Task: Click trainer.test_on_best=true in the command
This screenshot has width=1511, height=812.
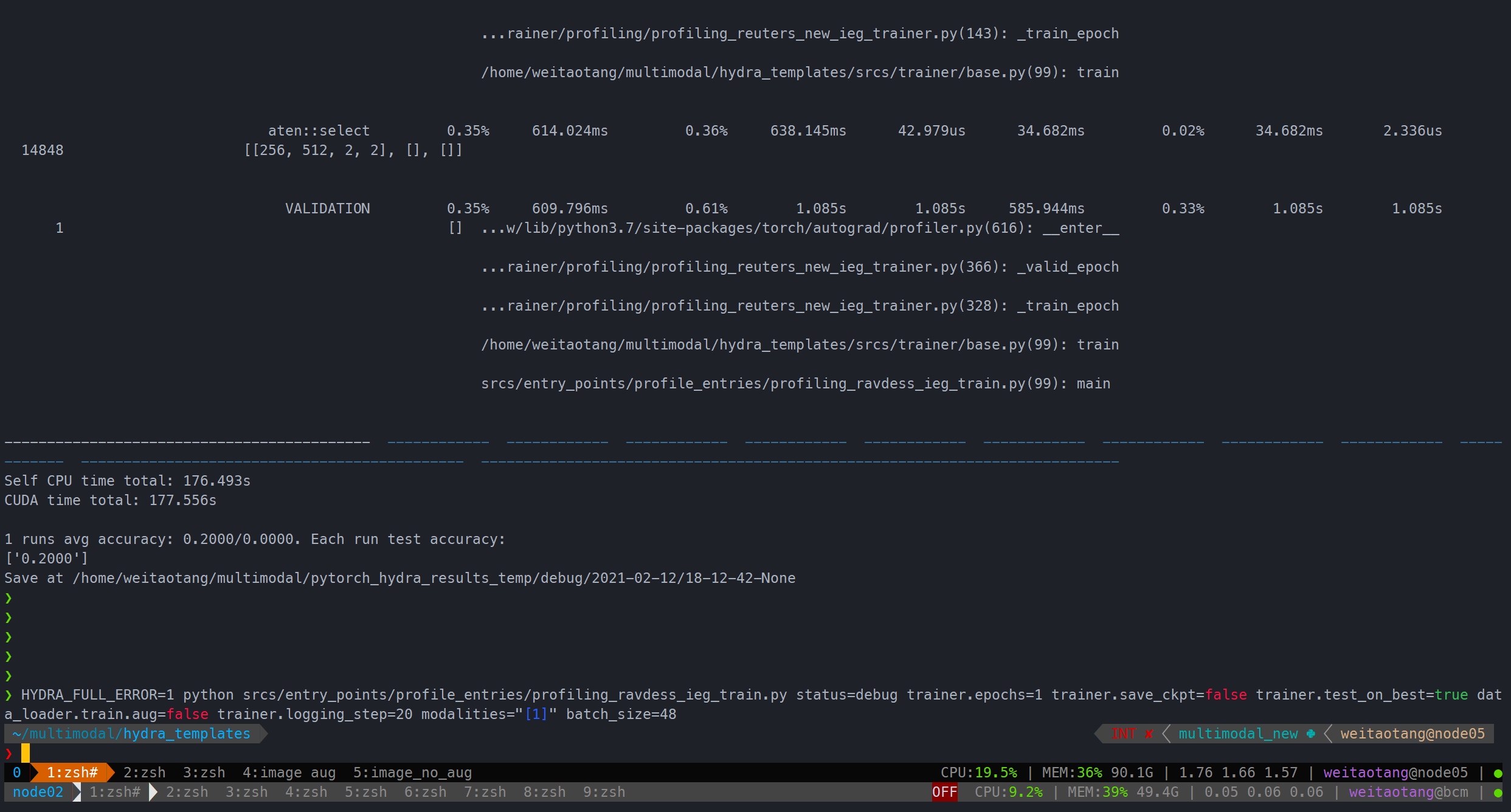Action: pyautogui.click(x=1362, y=695)
